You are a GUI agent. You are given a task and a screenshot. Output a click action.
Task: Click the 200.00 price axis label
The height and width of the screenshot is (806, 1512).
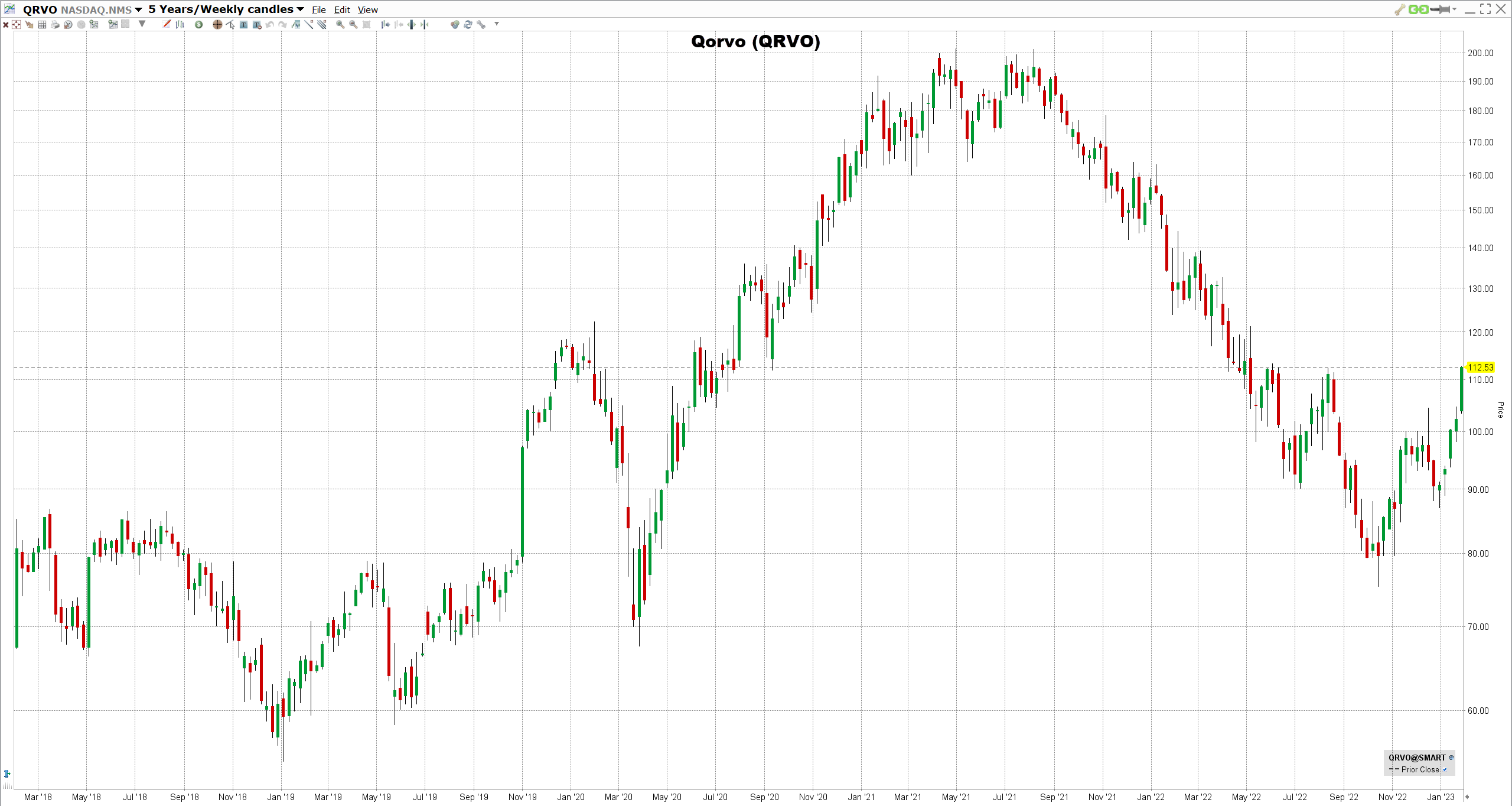pyautogui.click(x=1481, y=53)
